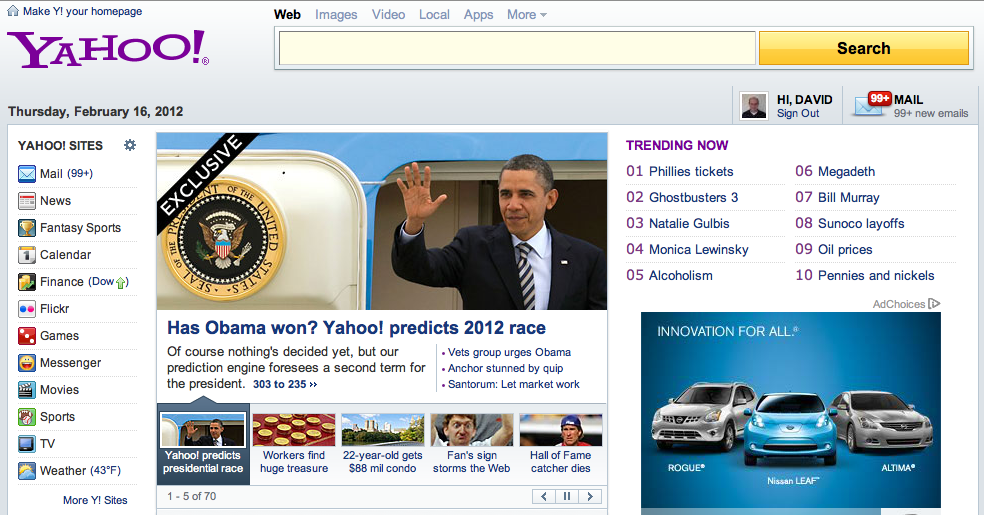The width and height of the screenshot is (984, 515).
Task: Open the 303 to 235 link
Action: pos(285,385)
